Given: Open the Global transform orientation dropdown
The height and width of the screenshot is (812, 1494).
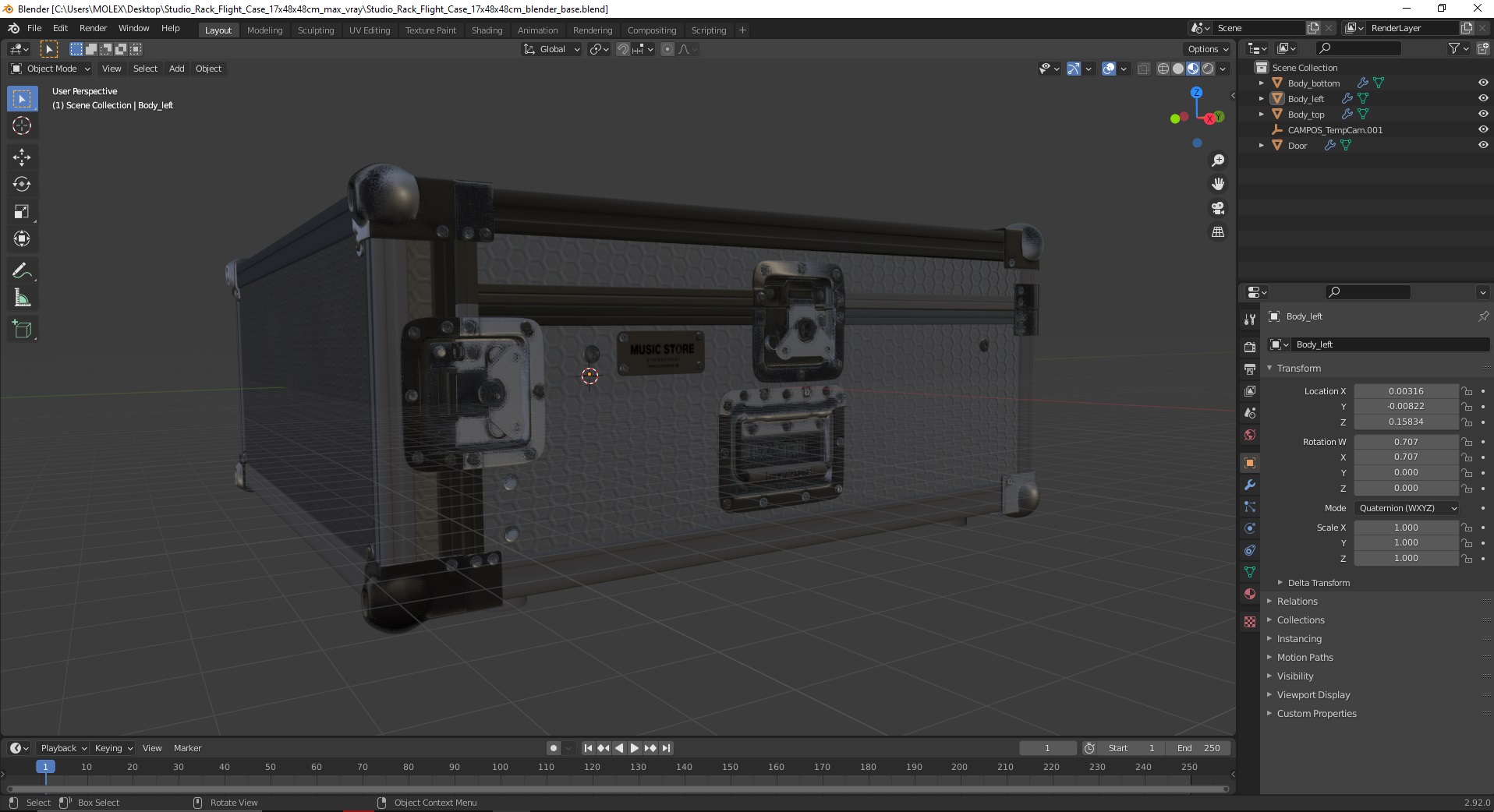Looking at the screenshot, I should click(x=551, y=49).
